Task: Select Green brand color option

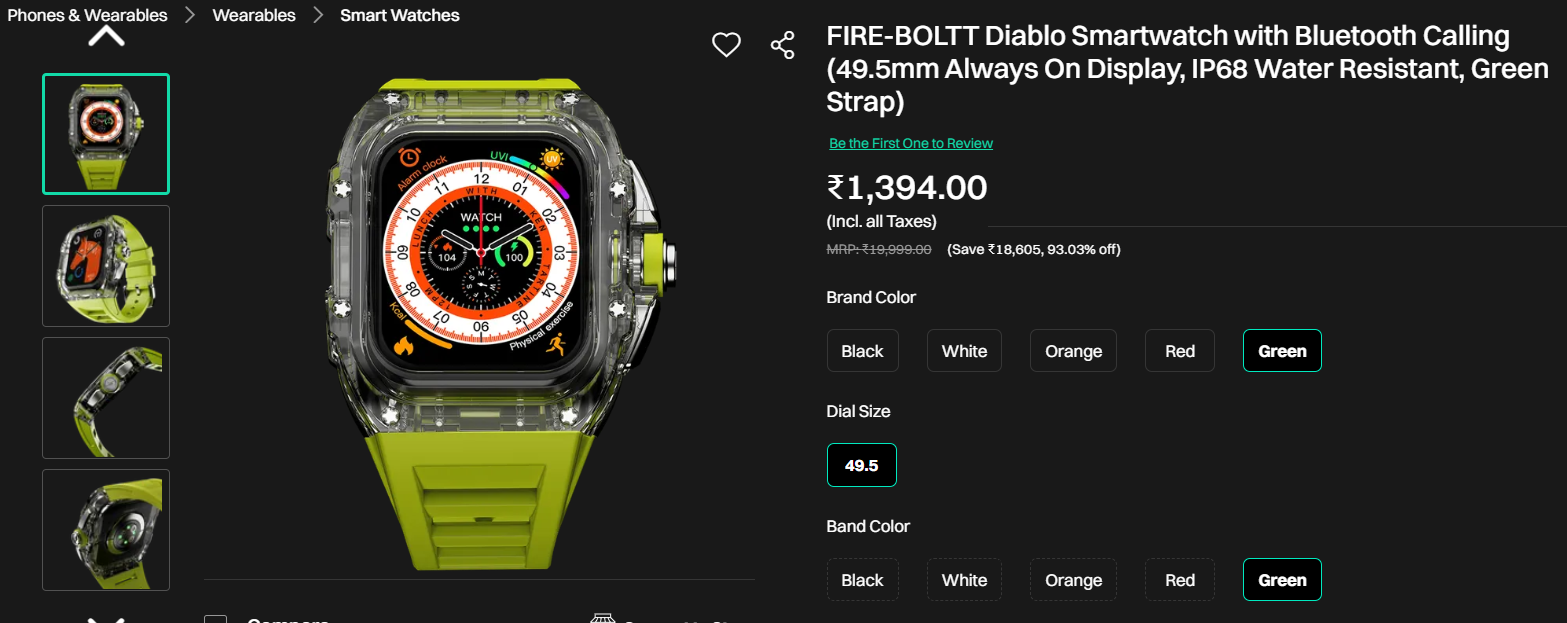Action: pyautogui.click(x=1282, y=351)
